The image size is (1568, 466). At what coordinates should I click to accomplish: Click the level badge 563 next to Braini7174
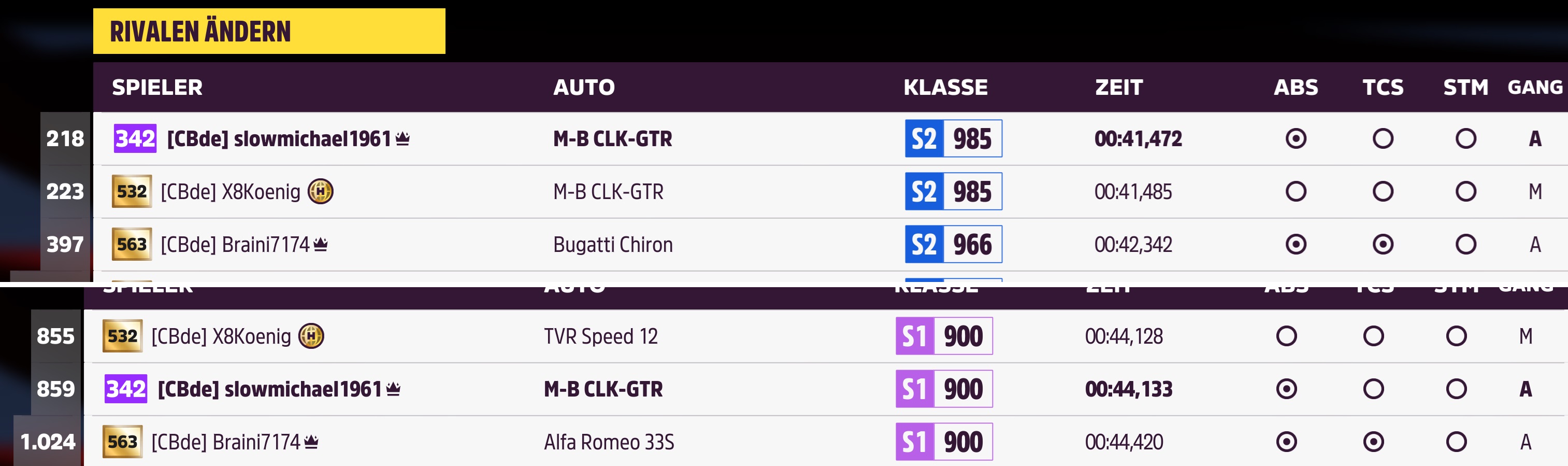[x=133, y=244]
